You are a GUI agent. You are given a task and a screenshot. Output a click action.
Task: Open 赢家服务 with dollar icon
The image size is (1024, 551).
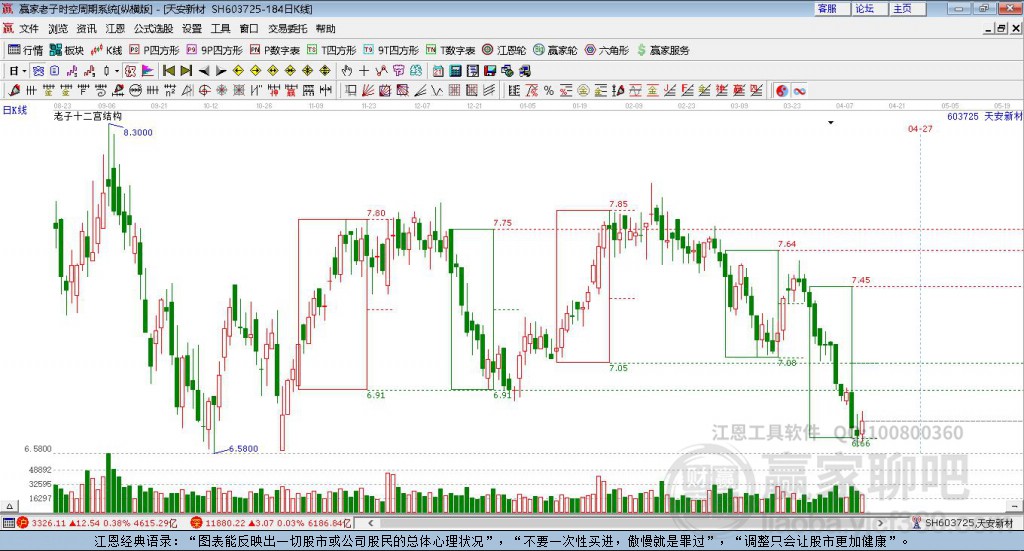(663, 50)
